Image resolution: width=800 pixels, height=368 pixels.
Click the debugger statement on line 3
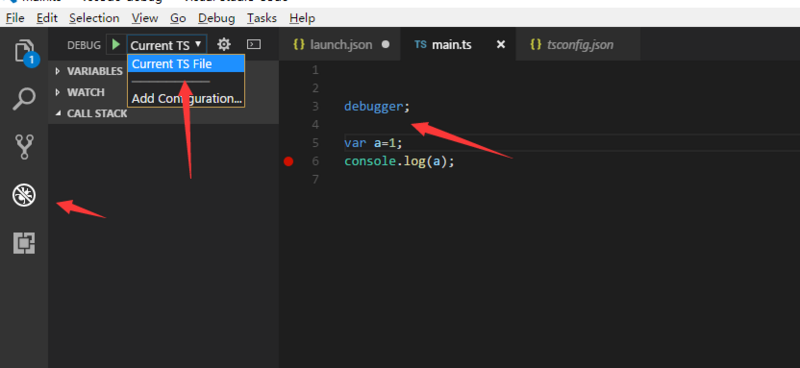tap(377, 107)
